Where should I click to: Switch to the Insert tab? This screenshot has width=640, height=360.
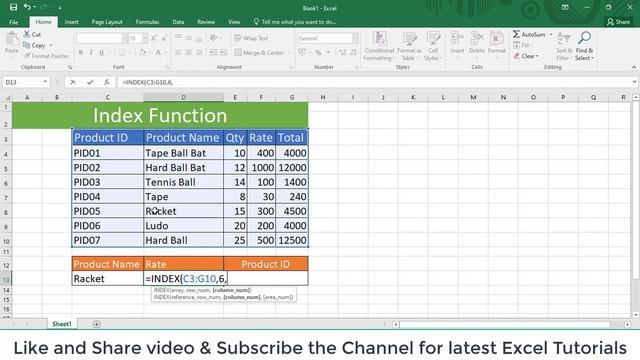[71, 22]
